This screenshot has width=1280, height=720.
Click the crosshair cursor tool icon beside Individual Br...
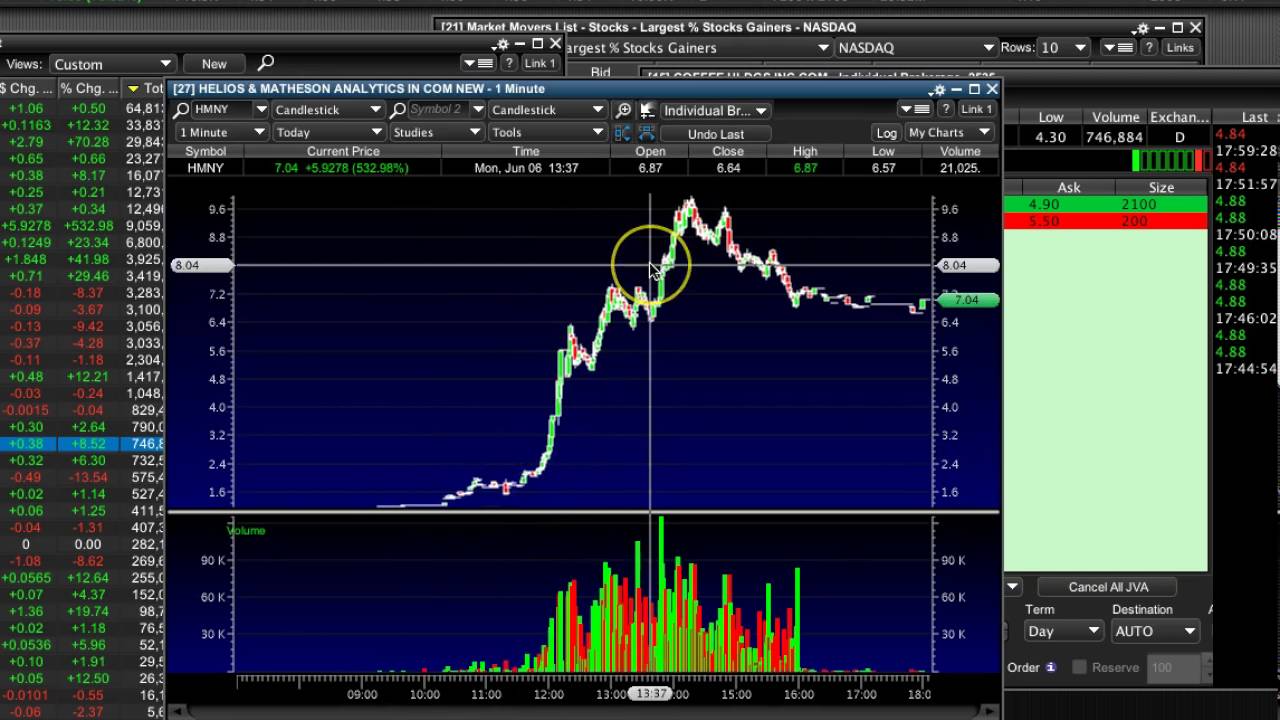[x=646, y=110]
